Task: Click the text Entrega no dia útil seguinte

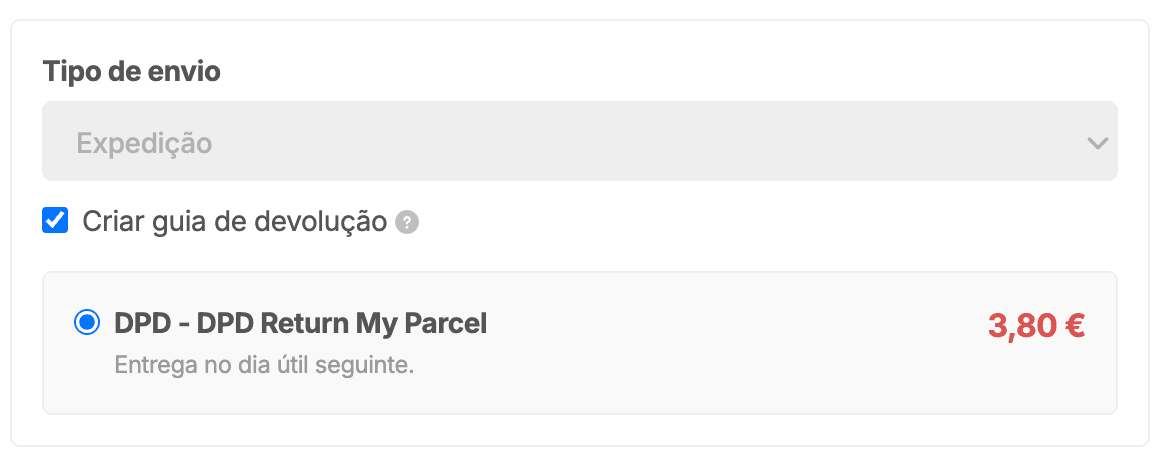Action: point(264,365)
